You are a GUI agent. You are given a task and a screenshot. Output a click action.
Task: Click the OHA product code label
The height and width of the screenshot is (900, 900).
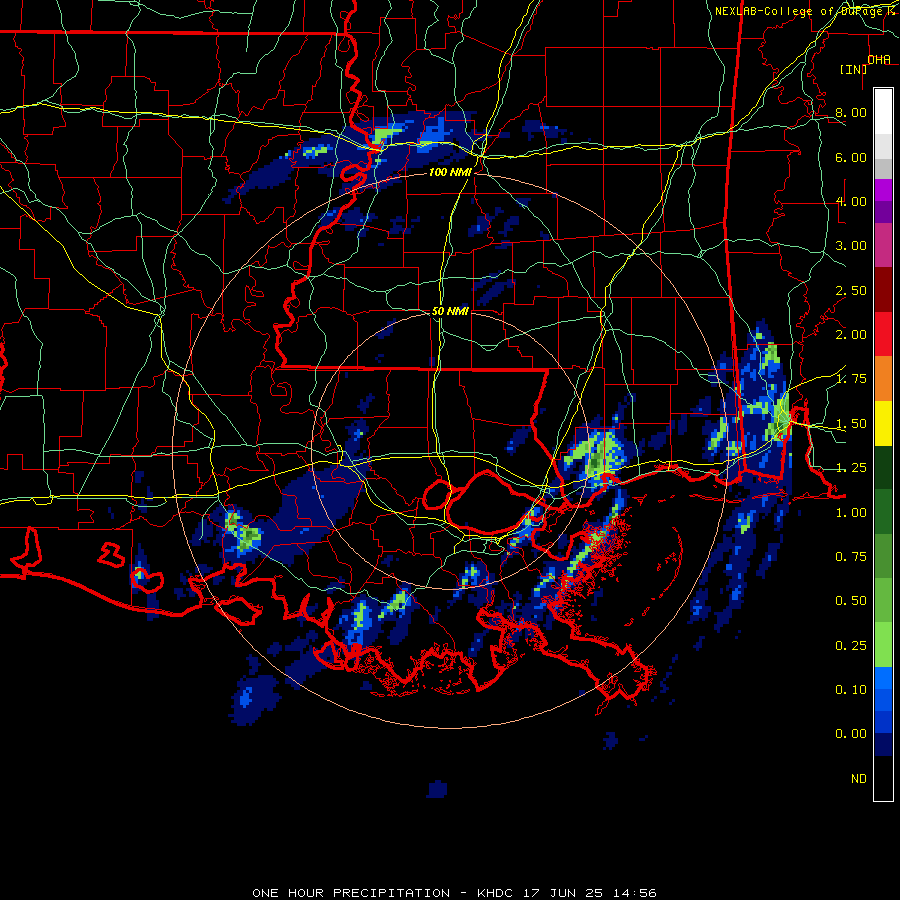point(879,60)
